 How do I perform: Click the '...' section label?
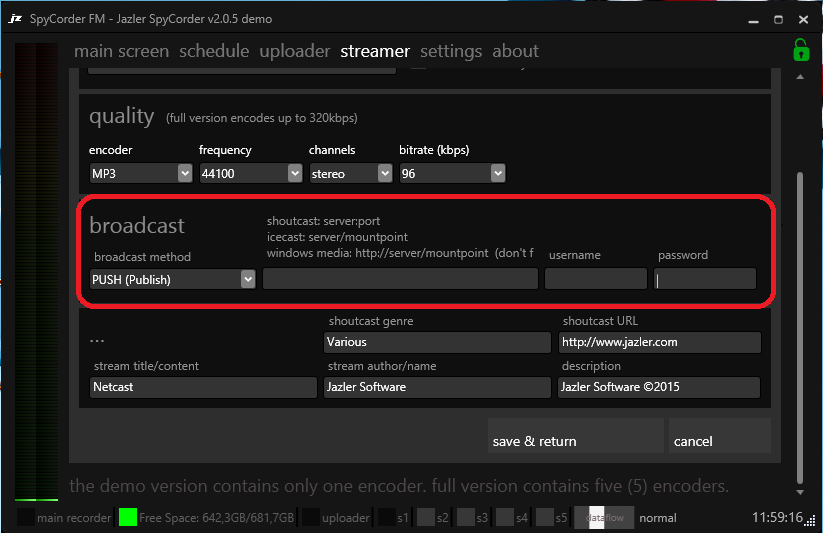[x=97, y=341]
